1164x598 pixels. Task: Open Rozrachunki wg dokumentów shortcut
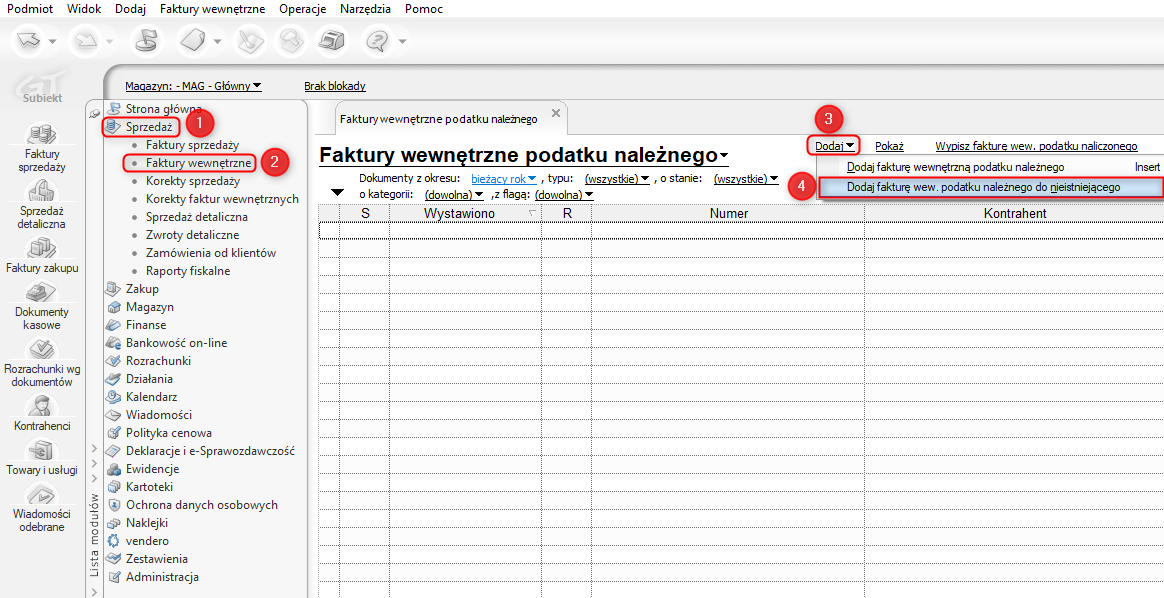[x=42, y=363]
